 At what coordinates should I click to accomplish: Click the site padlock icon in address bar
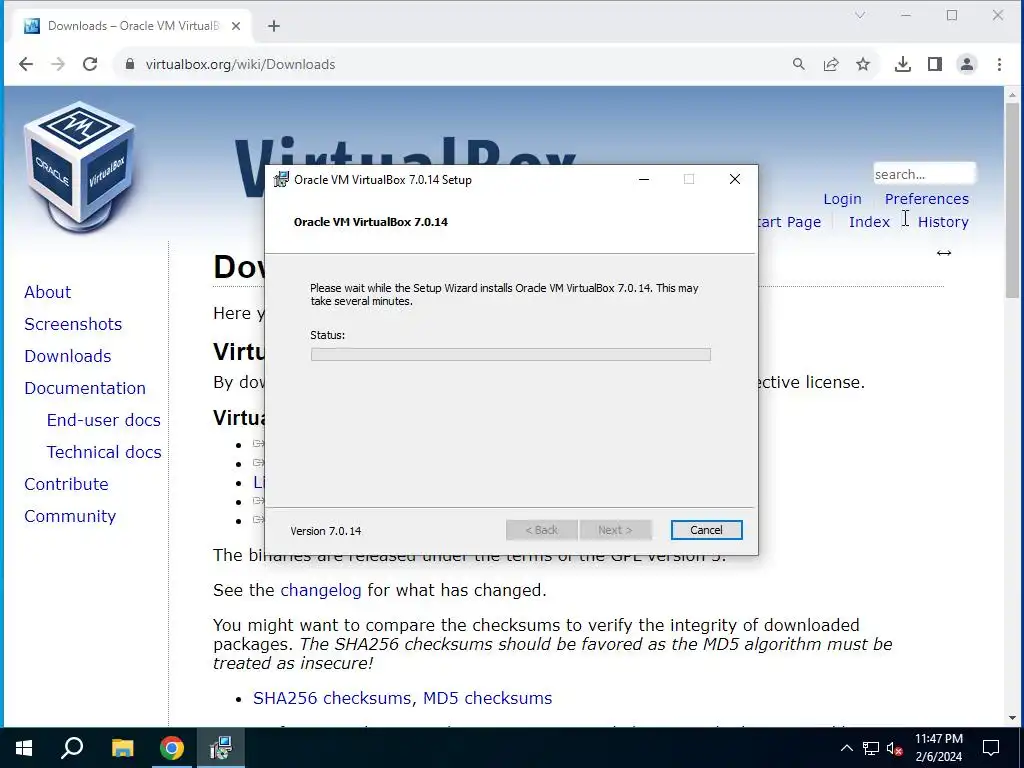[130, 64]
